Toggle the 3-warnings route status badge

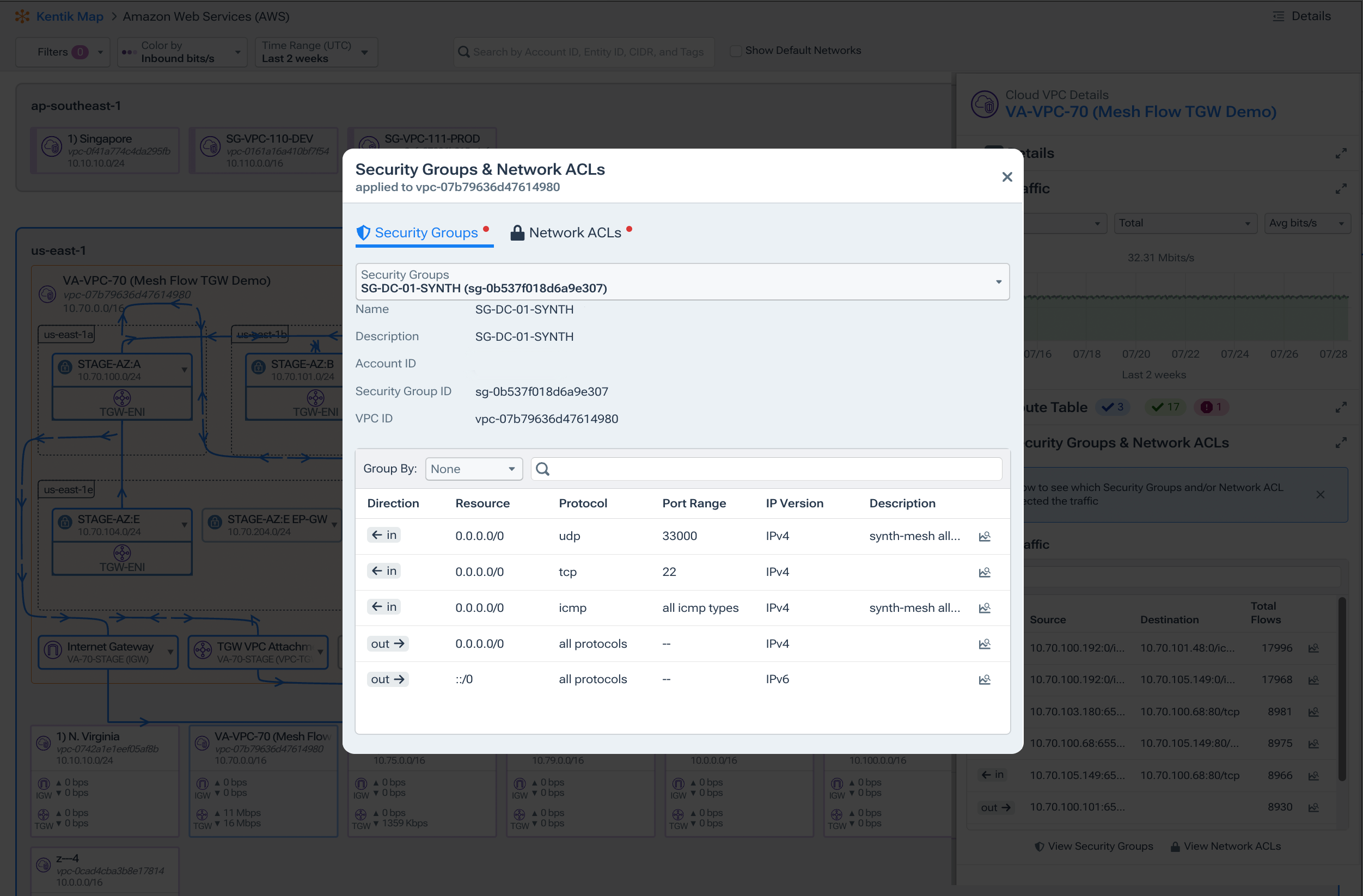click(1113, 407)
